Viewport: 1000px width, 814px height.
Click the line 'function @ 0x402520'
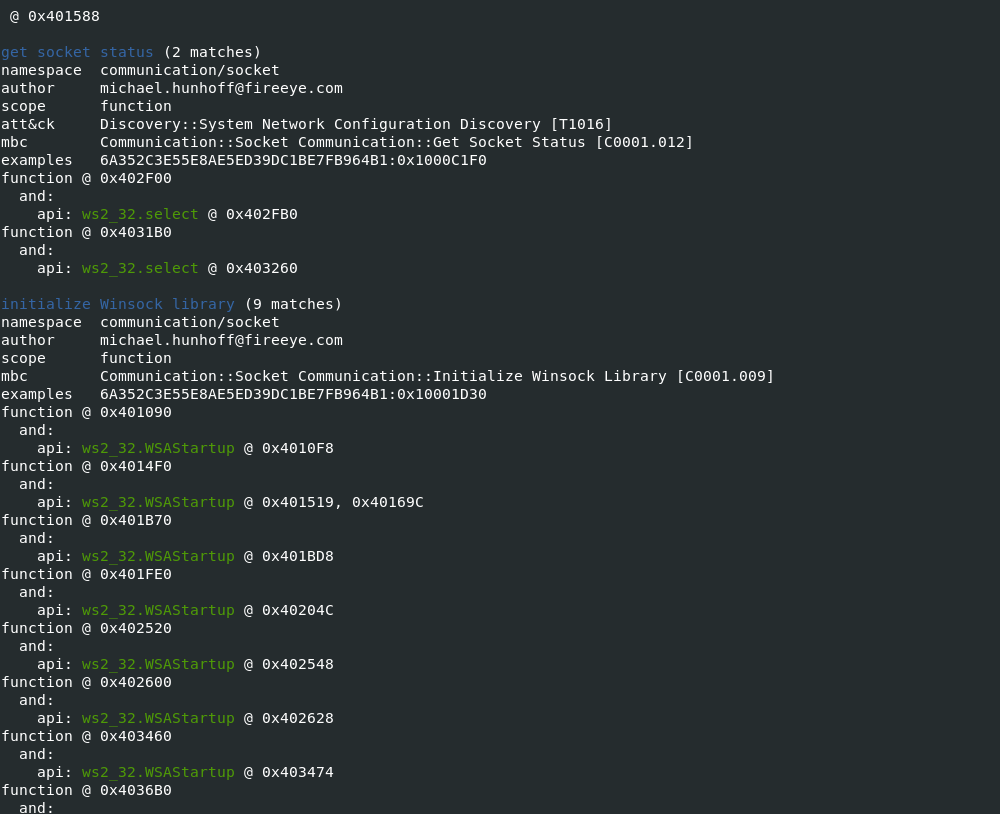tap(86, 628)
